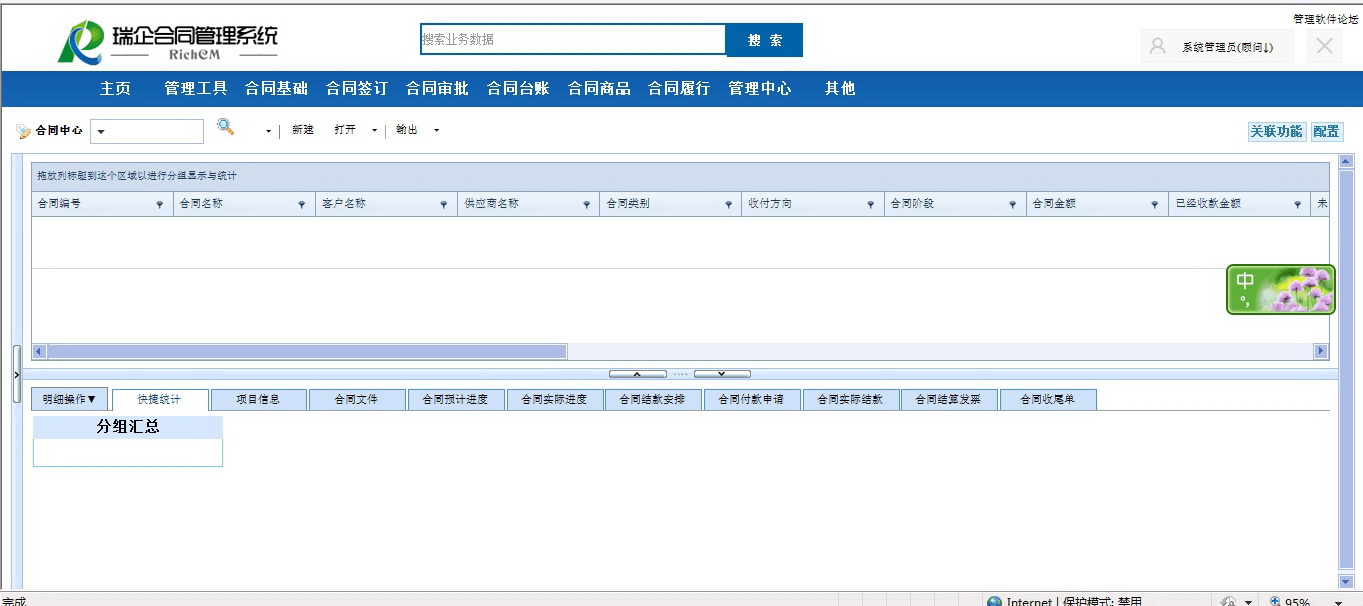Click the blue 搜索 button
The image size is (1363, 606).
click(x=765, y=40)
